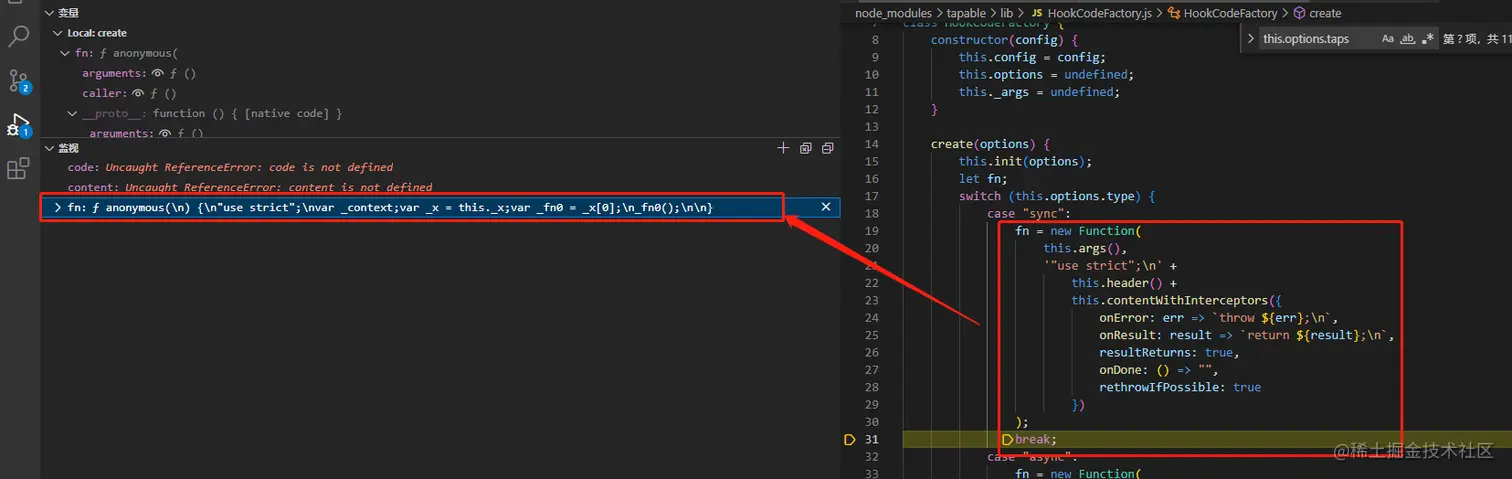Click the resultReturns: true line
Screen dimensions: 1512x479
(x=1169, y=352)
